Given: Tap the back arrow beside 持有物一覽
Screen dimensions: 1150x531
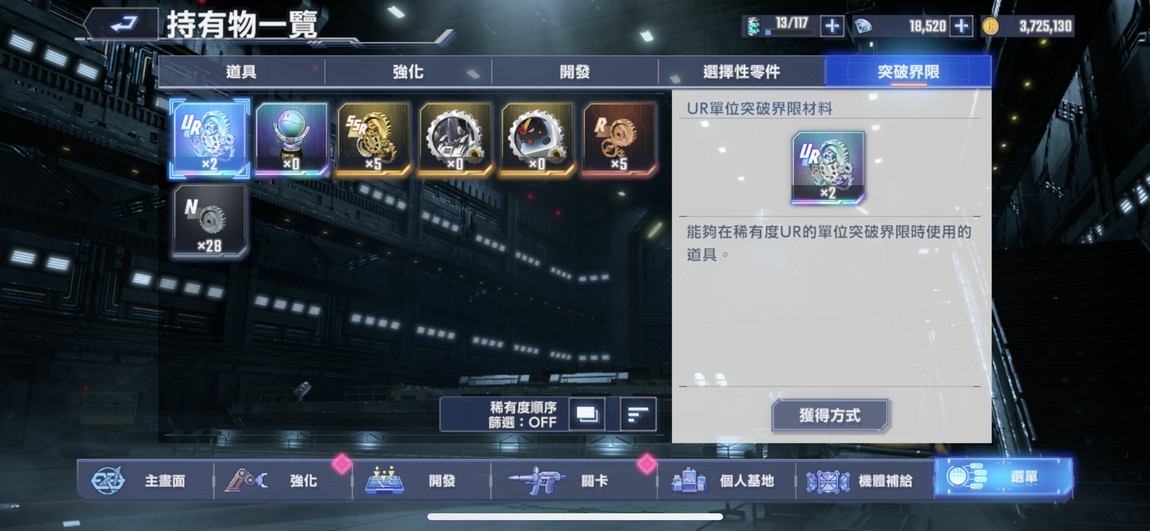Looking at the screenshot, I should 122,25.
